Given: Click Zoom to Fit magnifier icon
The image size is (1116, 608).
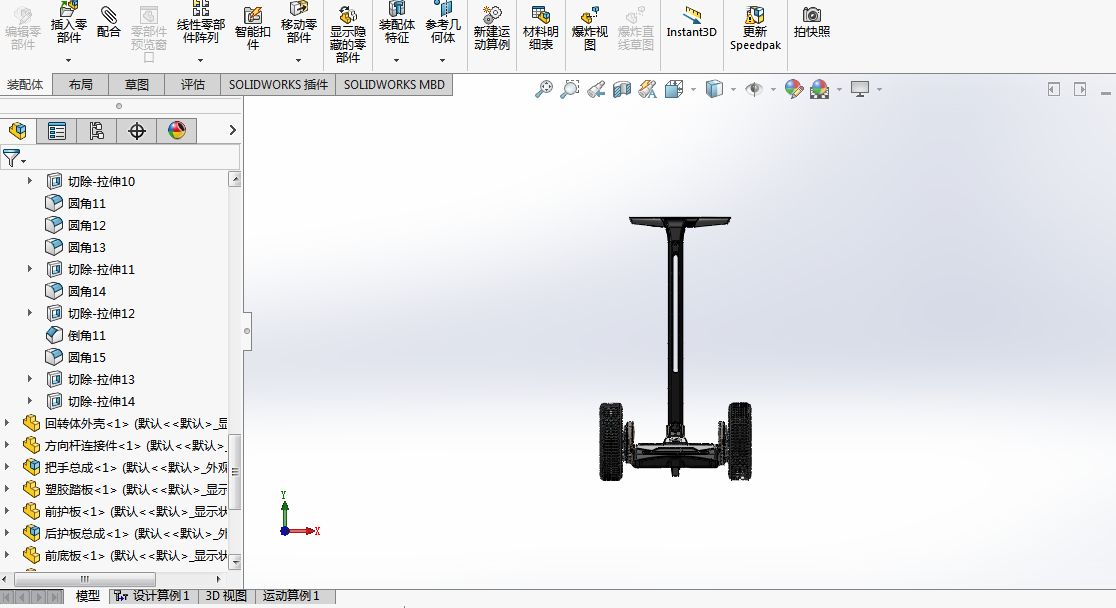Looking at the screenshot, I should click(x=544, y=89).
